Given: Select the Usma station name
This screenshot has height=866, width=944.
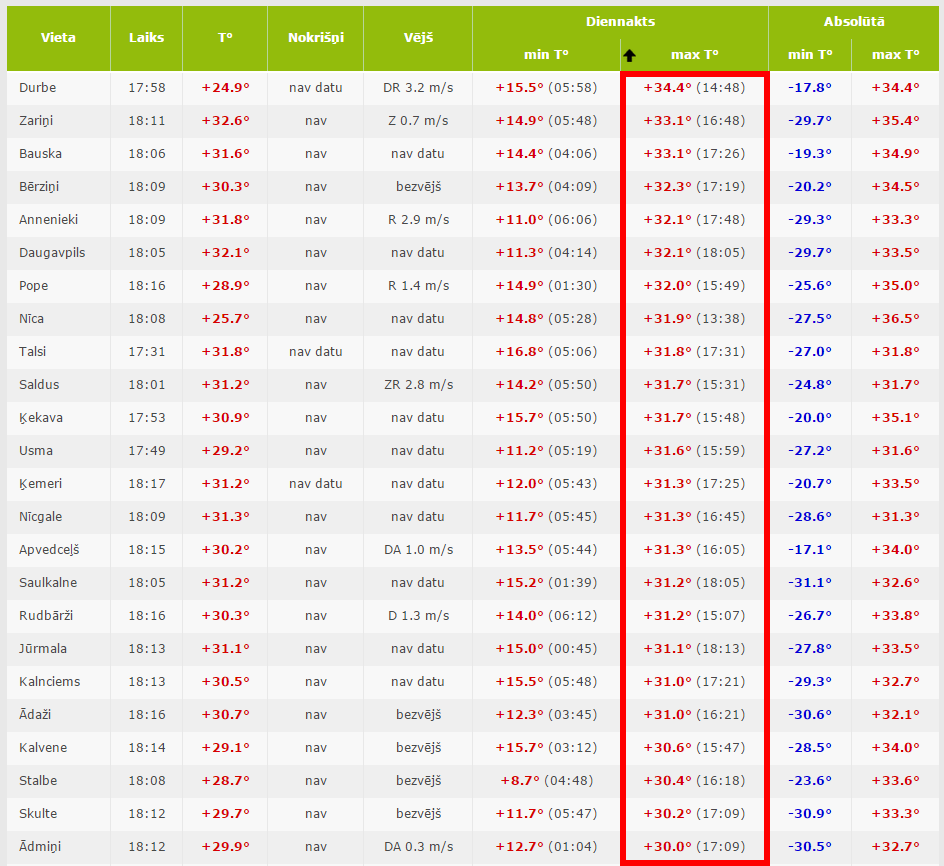Looking at the screenshot, I should (x=36, y=450).
